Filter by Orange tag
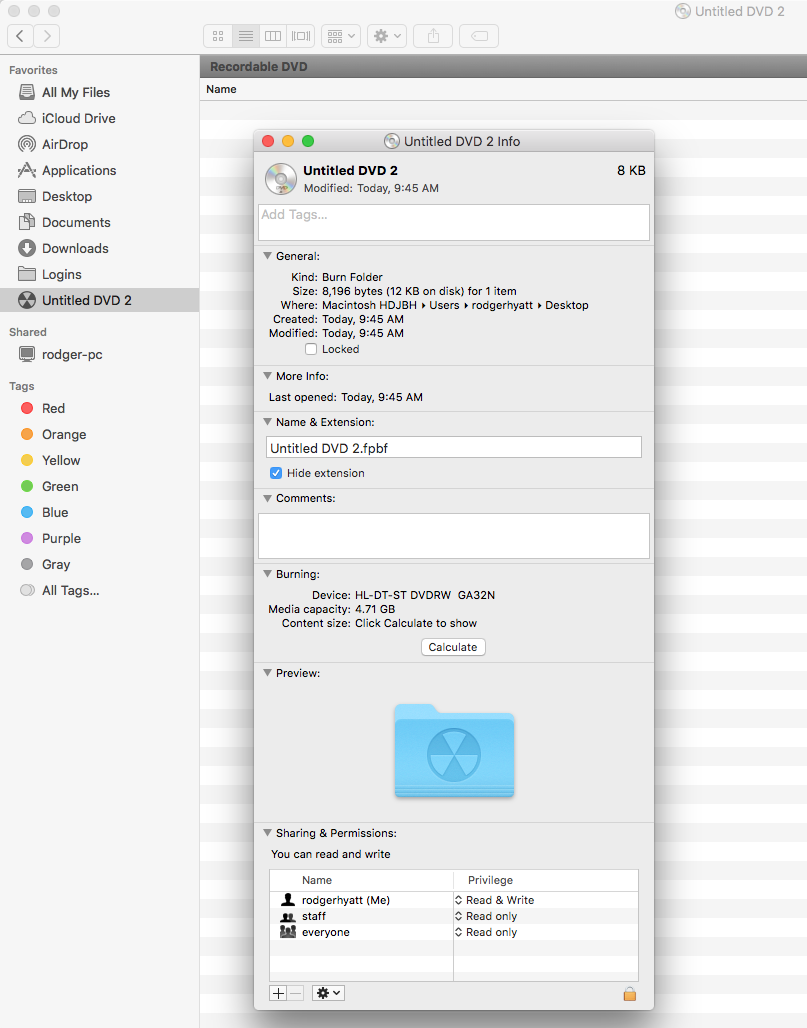The height and width of the screenshot is (1028, 807). 100,435
